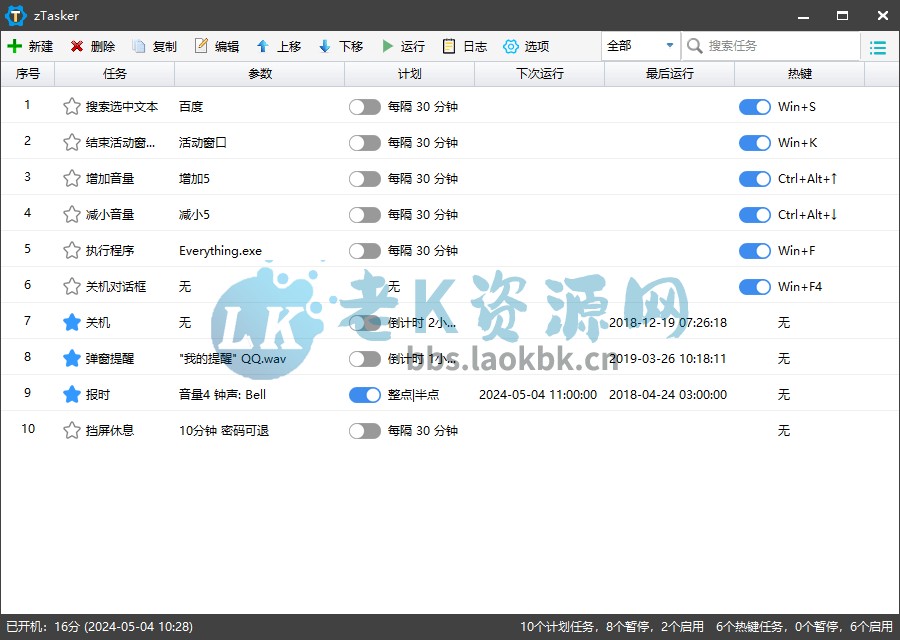Click the 新建 (New) toolbar icon

[x=15, y=46]
